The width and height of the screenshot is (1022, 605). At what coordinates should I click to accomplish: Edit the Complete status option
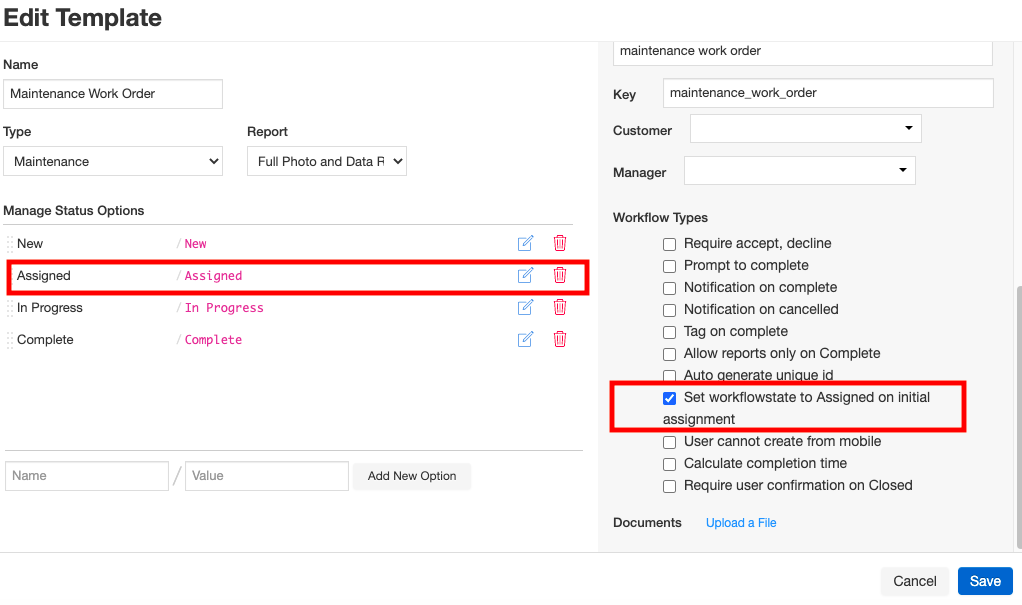(x=525, y=339)
